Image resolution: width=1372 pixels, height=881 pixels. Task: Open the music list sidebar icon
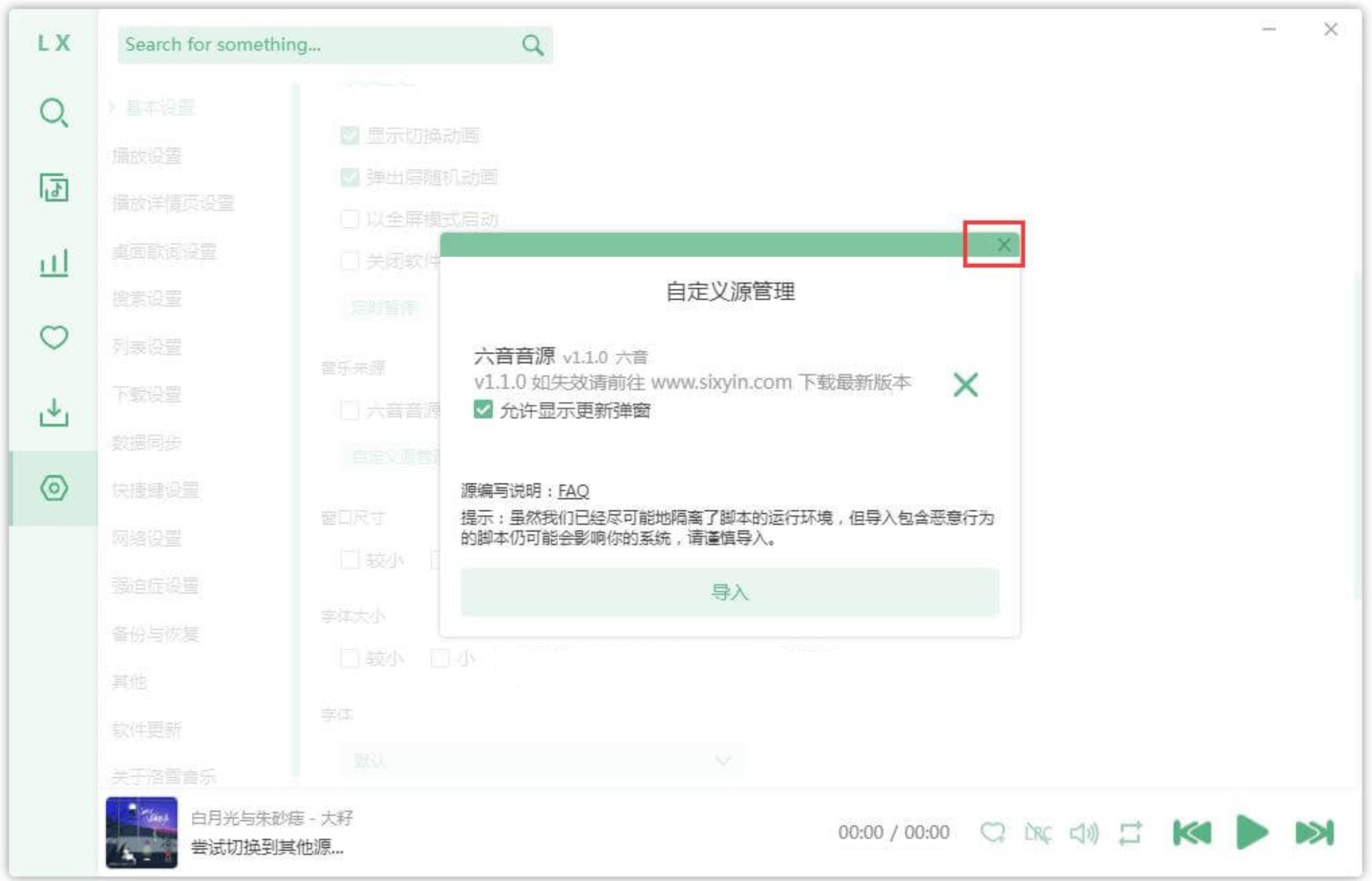(x=53, y=186)
